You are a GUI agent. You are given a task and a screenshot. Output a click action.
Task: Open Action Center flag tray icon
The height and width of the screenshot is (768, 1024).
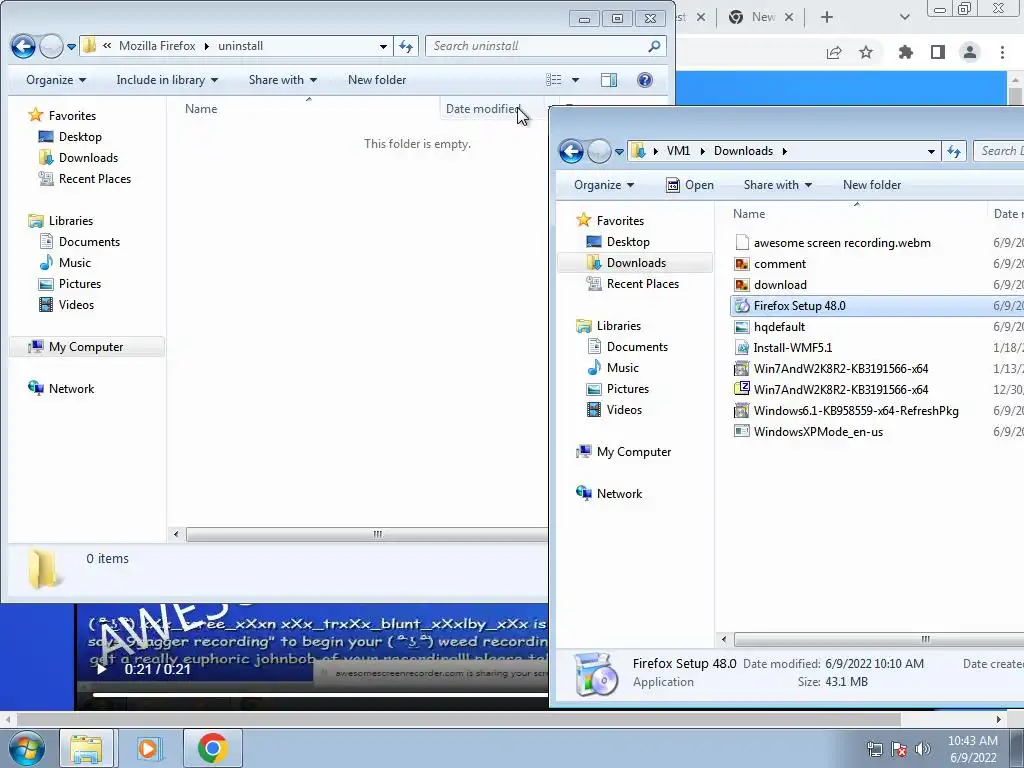[x=899, y=749]
